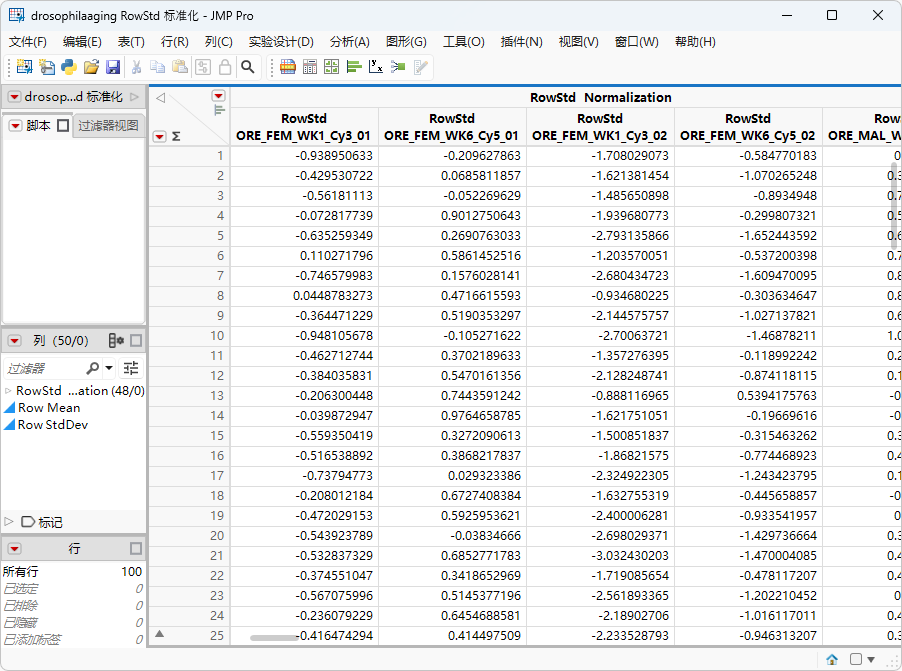902x671 pixels.
Task: Select column header RowStd ORE_FEM_WK1_Cy3_02
Action: (x=599, y=127)
